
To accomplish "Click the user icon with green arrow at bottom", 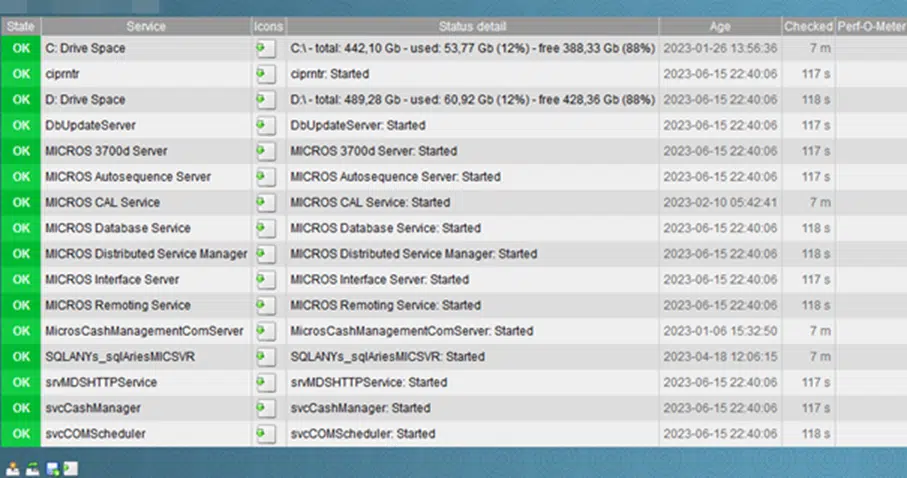I will click(x=32, y=467).
